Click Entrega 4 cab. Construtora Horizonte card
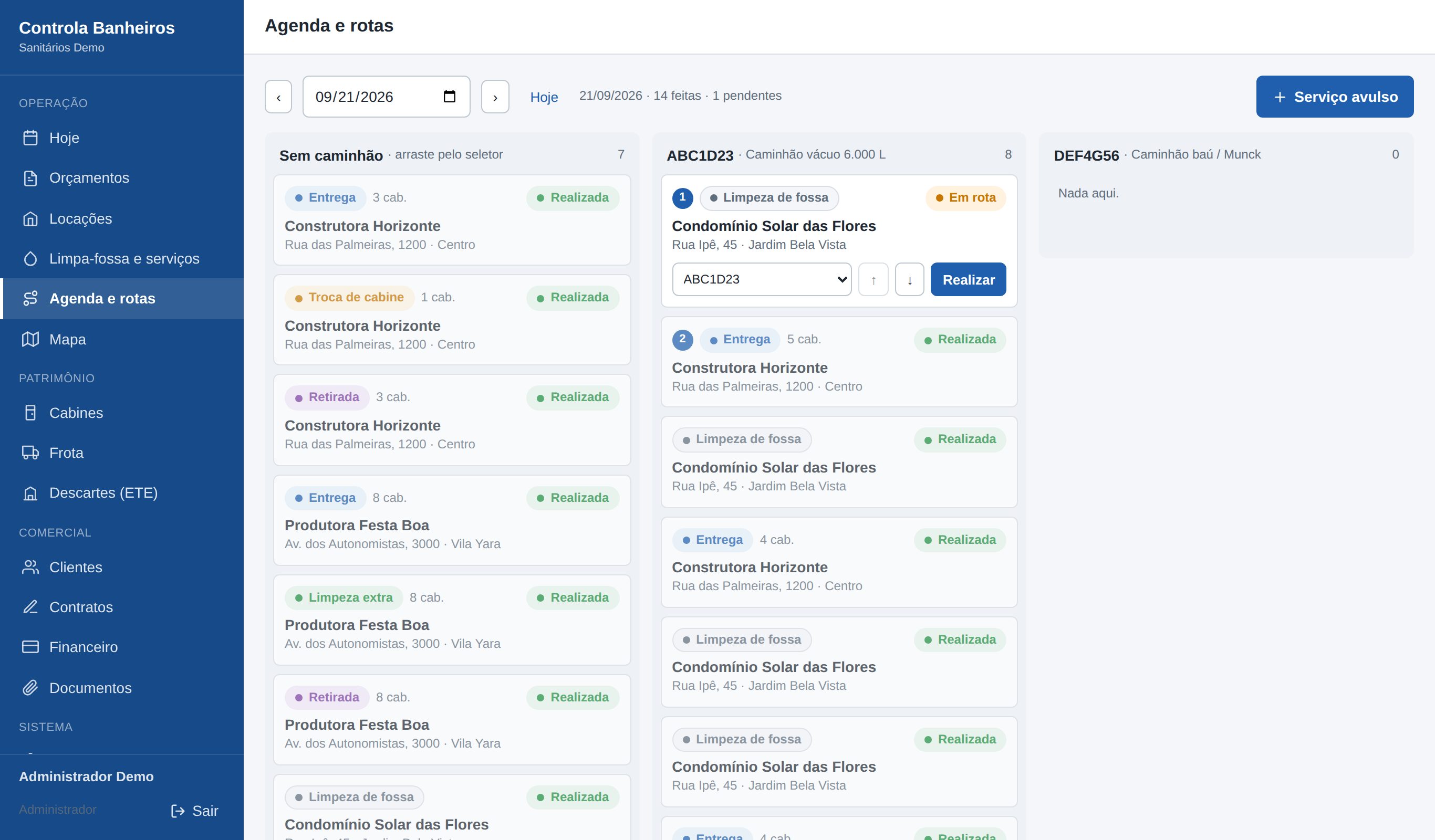The height and width of the screenshot is (840, 1435). 839,562
